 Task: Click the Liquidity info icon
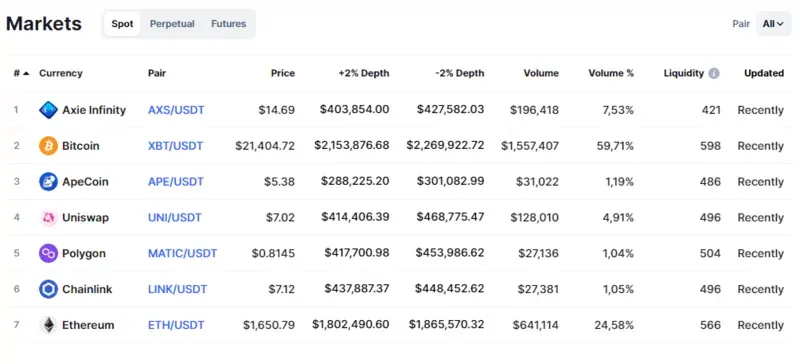tap(714, 74)
